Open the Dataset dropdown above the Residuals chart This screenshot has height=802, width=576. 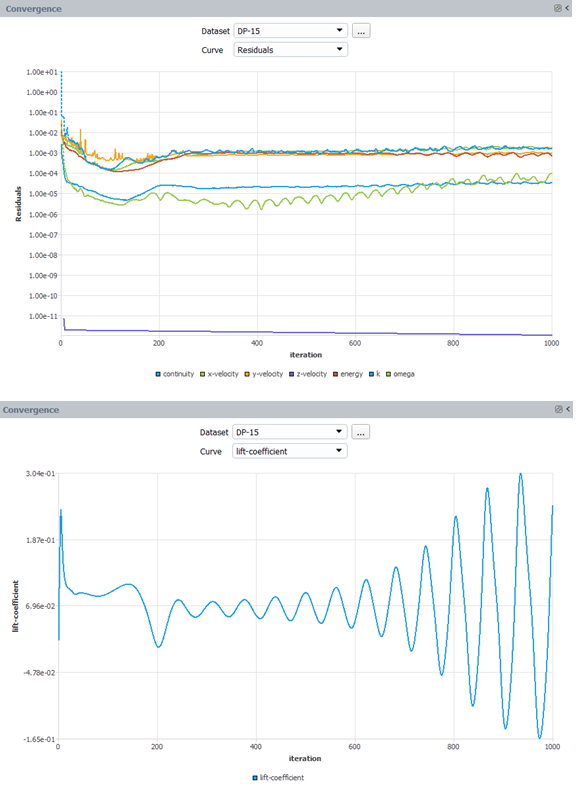[x=291, y=31]
